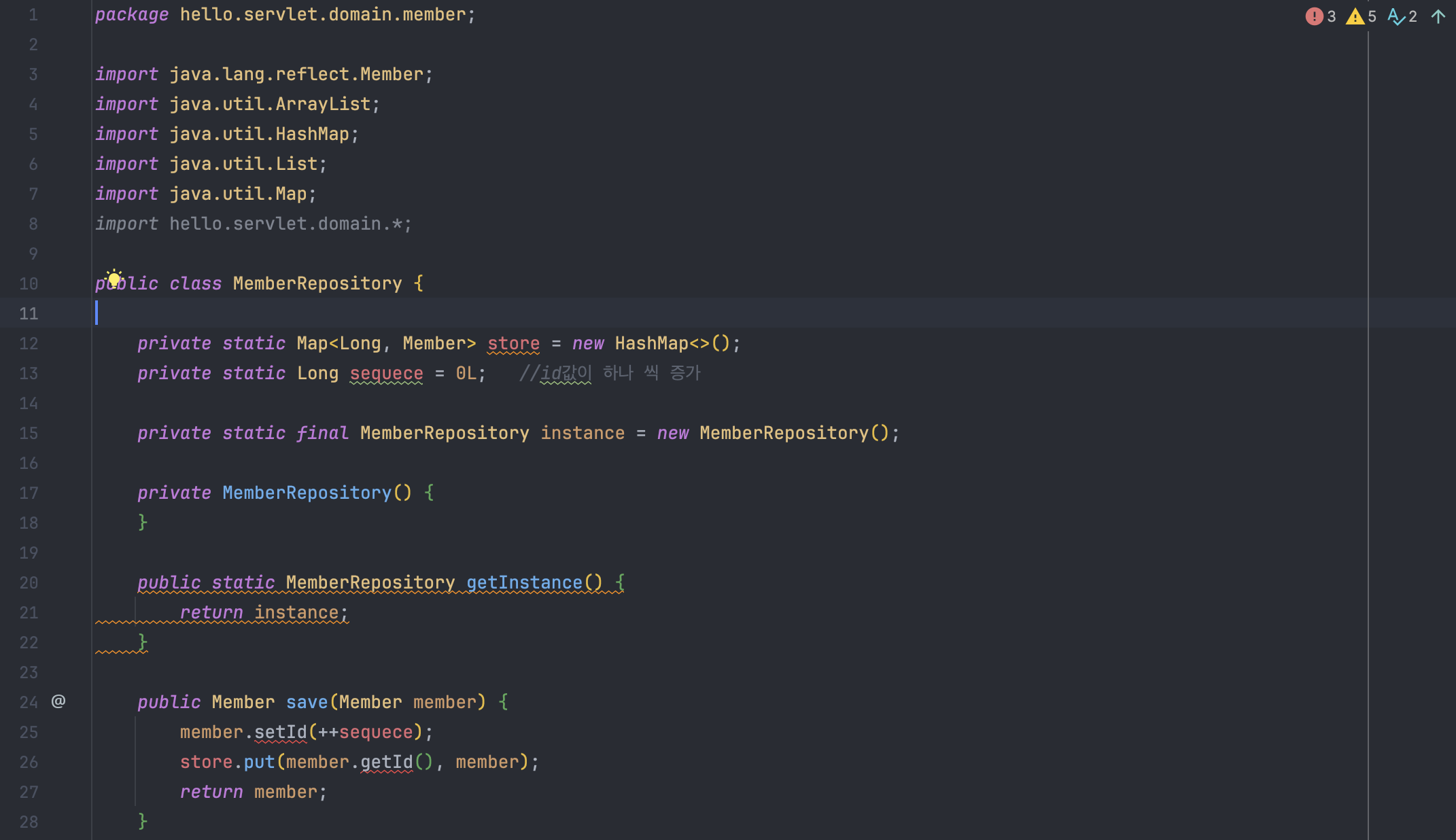1456x840 pixels.
Task: Click the 'getInstance' method name
Action: point(524,582)
